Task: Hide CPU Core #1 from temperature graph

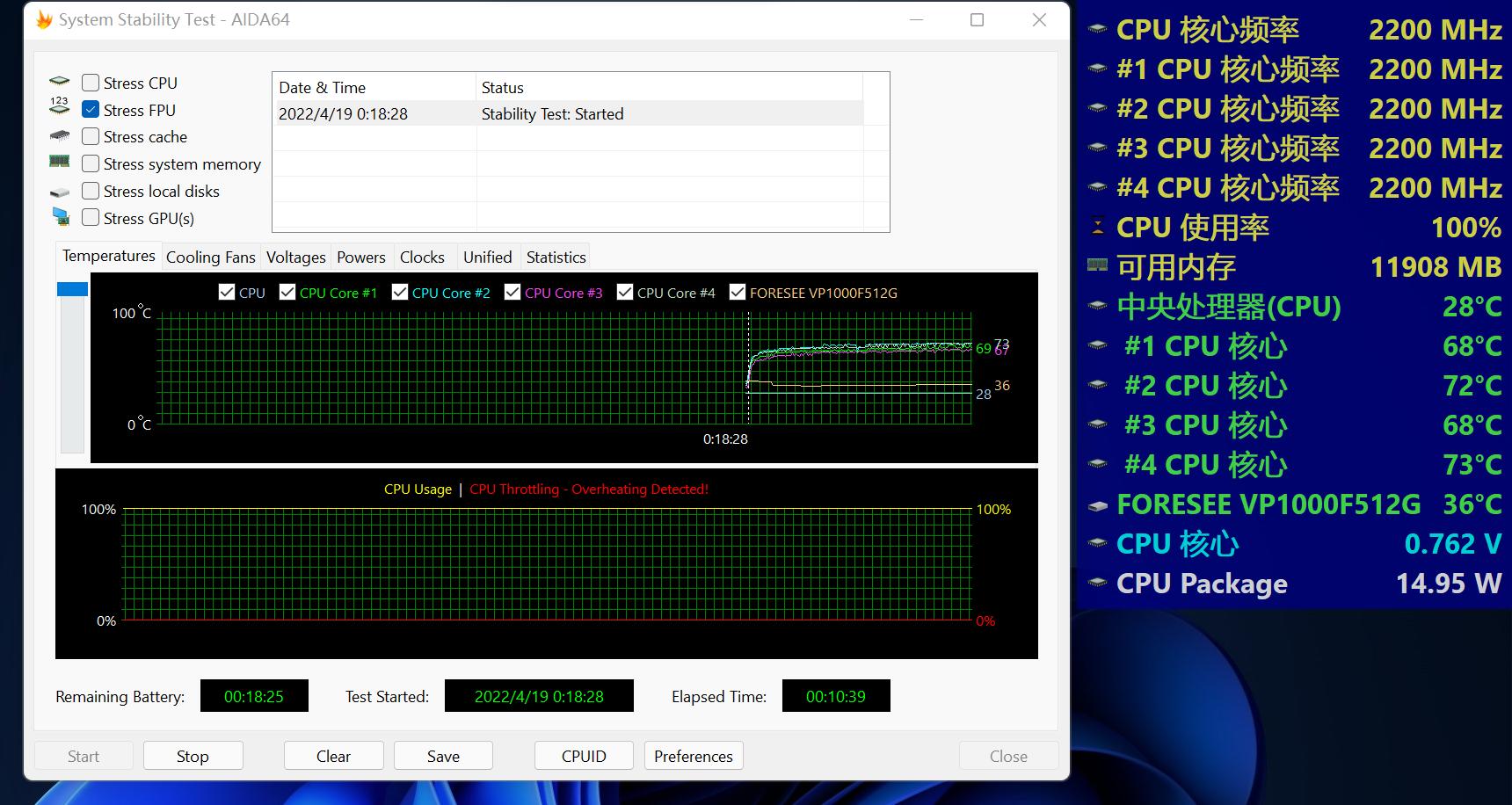Action: [287, 293]
